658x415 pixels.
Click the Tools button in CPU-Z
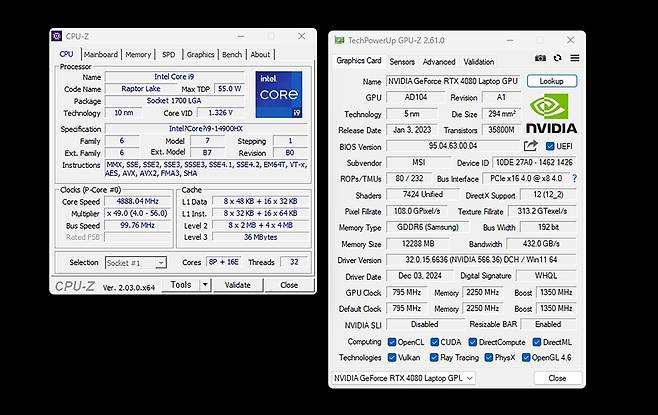click(x=181, y=285)
